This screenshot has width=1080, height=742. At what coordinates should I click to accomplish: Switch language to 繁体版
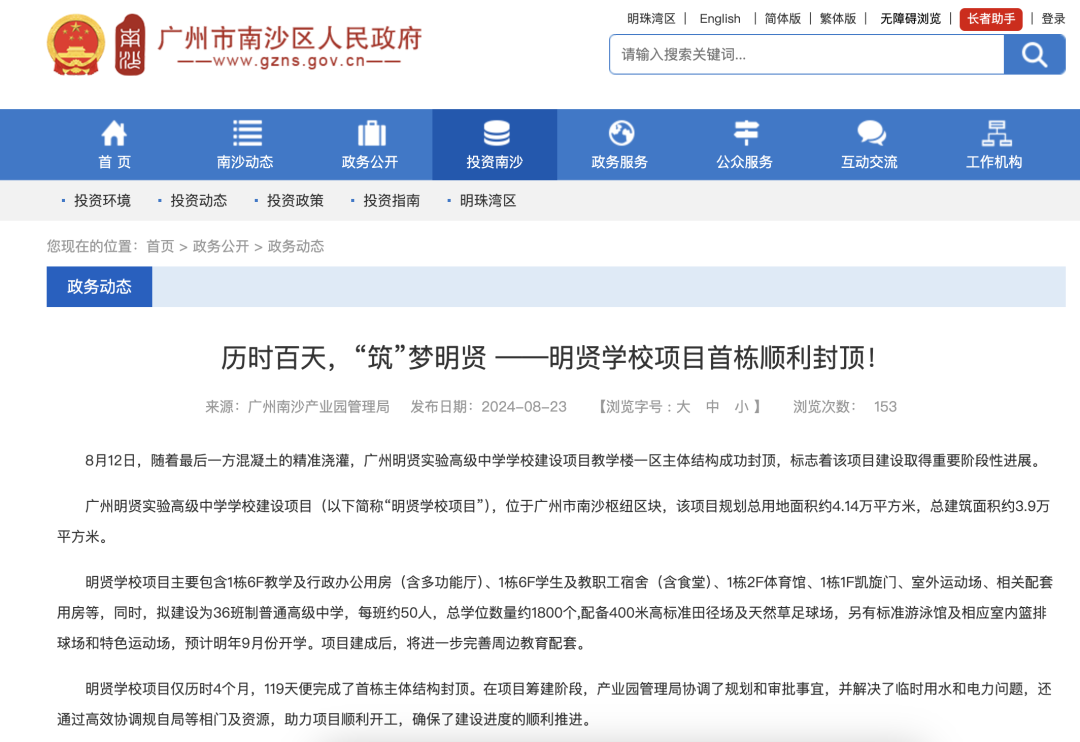click(837, 18)
